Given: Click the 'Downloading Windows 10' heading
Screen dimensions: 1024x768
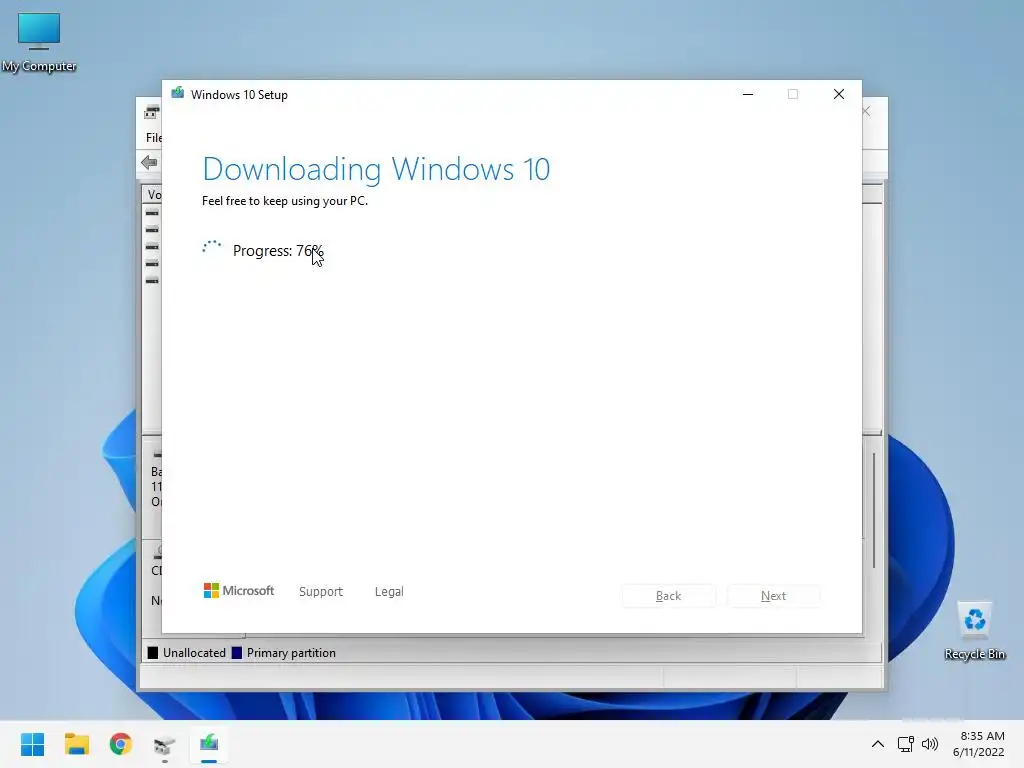Looking at the screenshot, I should (x=376, y=169).
